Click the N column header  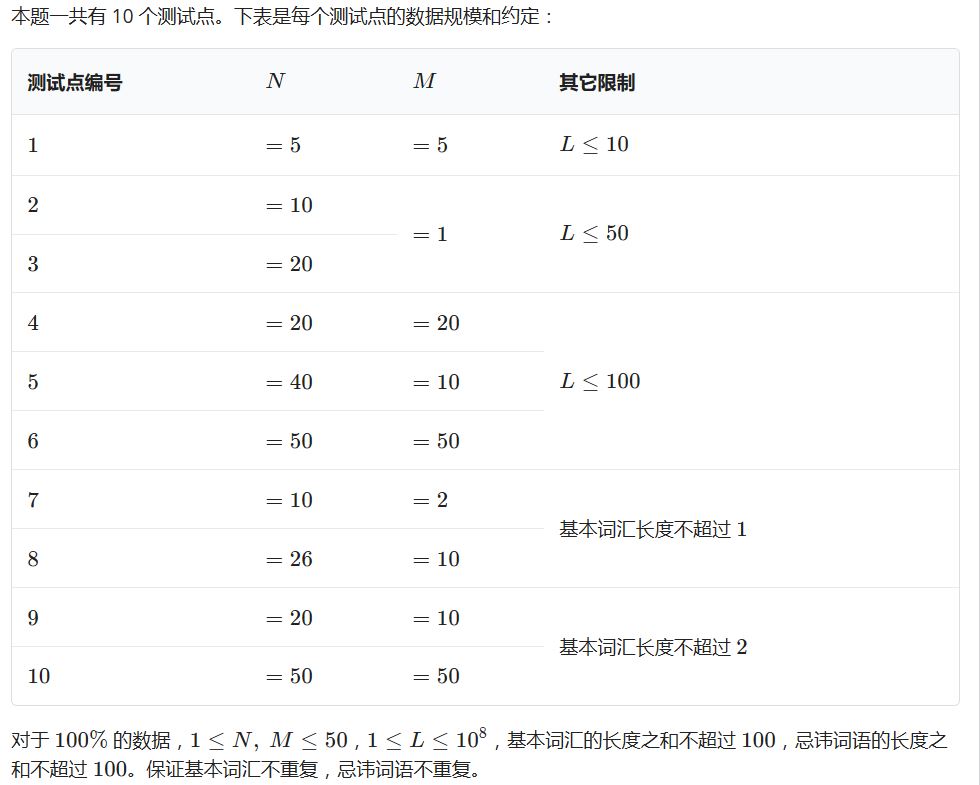tap(275, 82)
